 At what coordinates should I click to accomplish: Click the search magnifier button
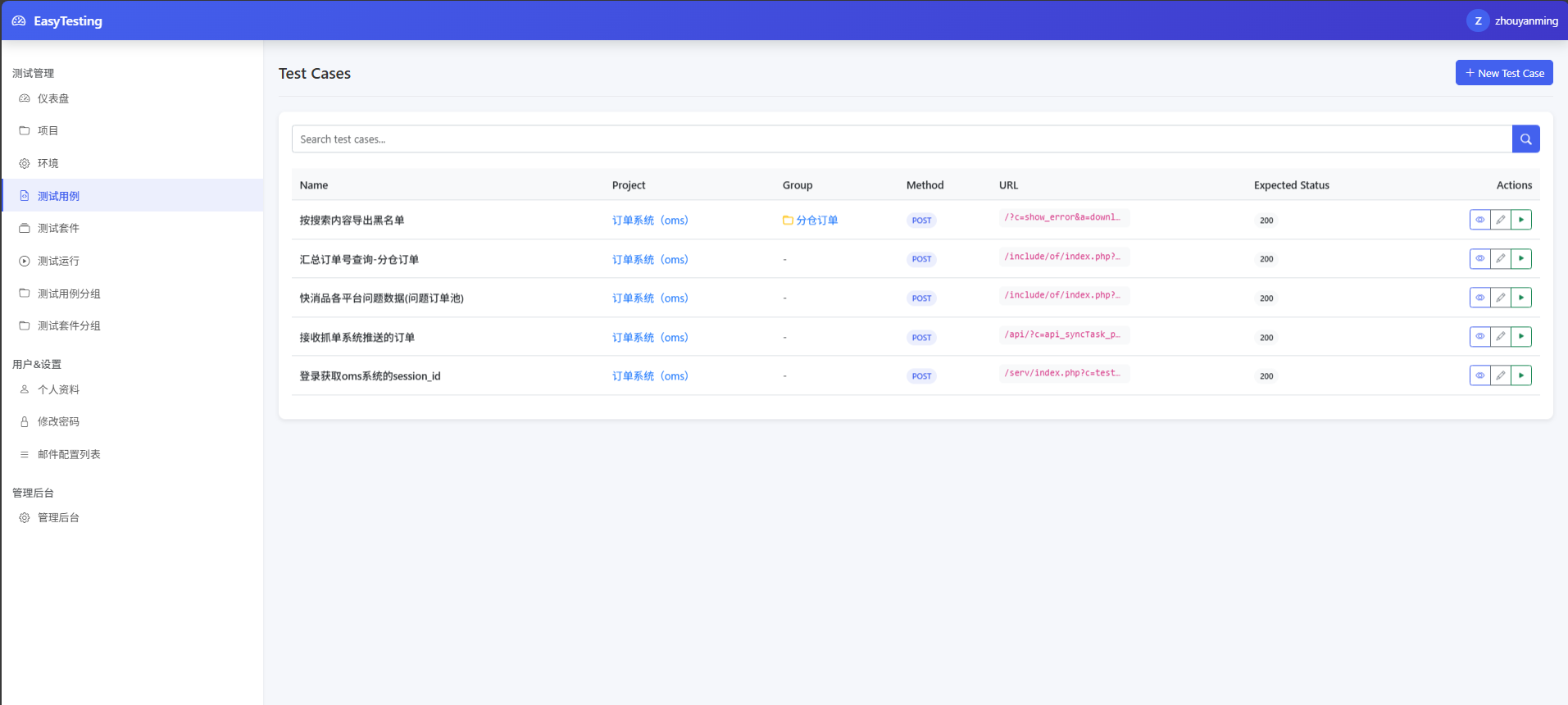[1525, 139]
